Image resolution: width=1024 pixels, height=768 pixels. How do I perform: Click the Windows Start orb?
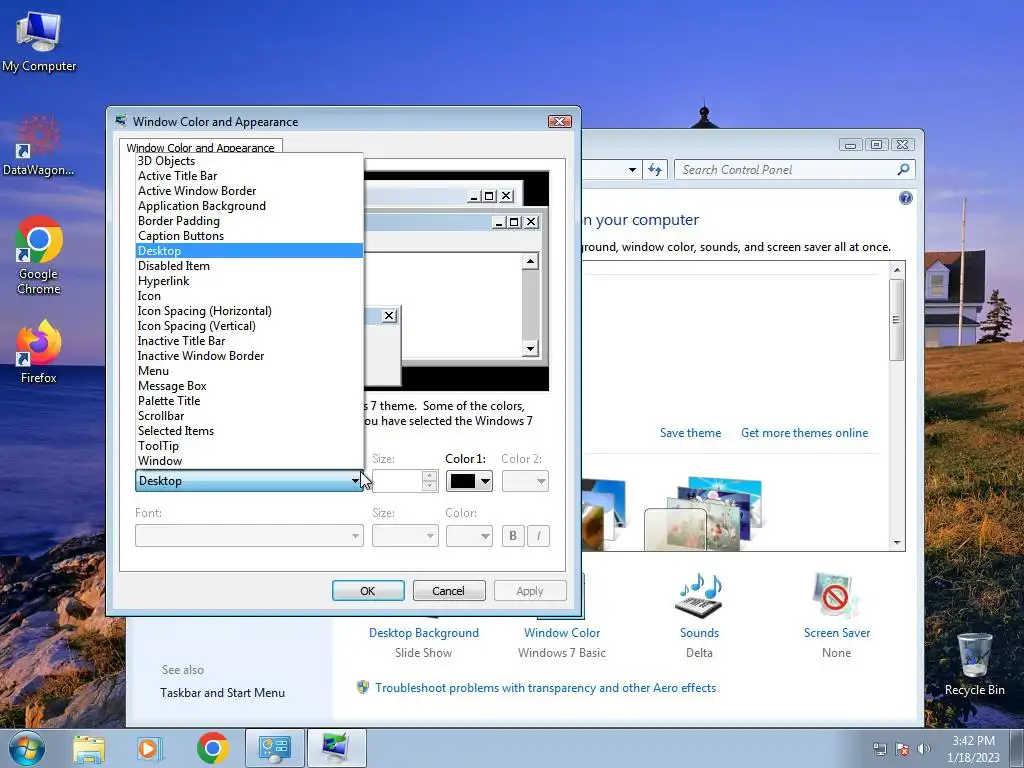tap(27, 748)
